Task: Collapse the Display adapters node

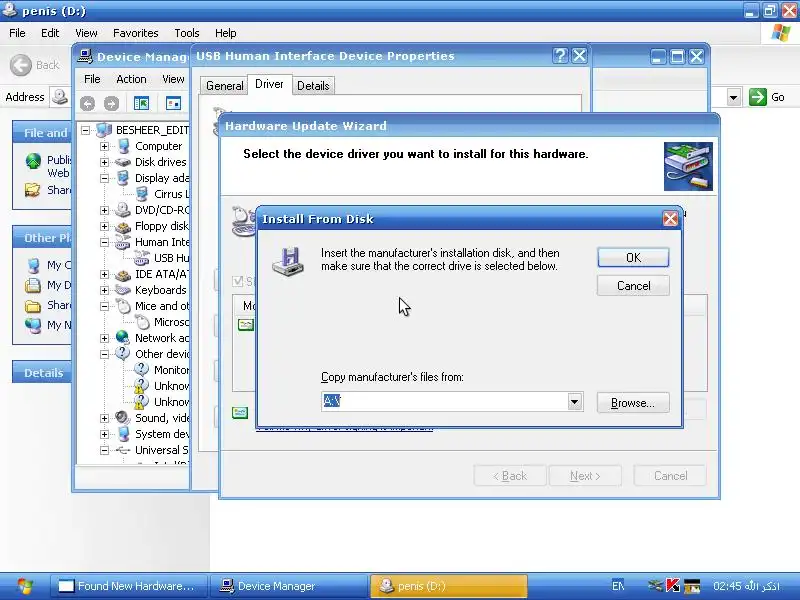Action: [x=104, y=178]
